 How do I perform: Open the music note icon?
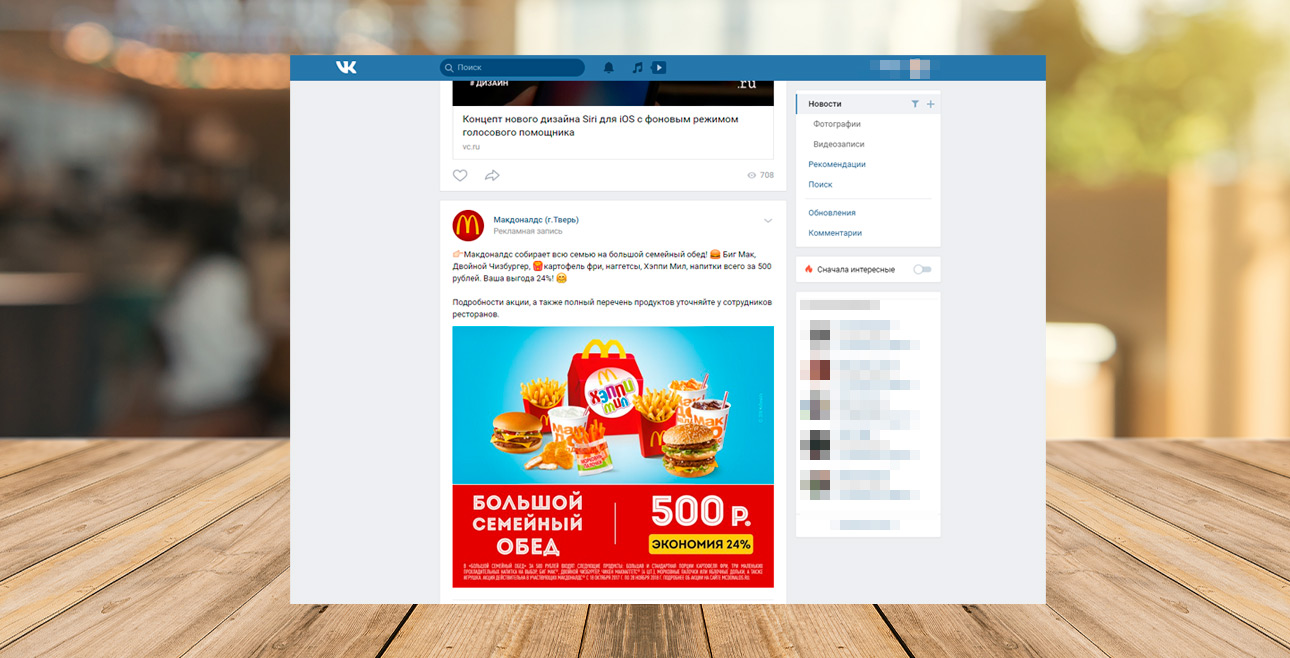637,68
